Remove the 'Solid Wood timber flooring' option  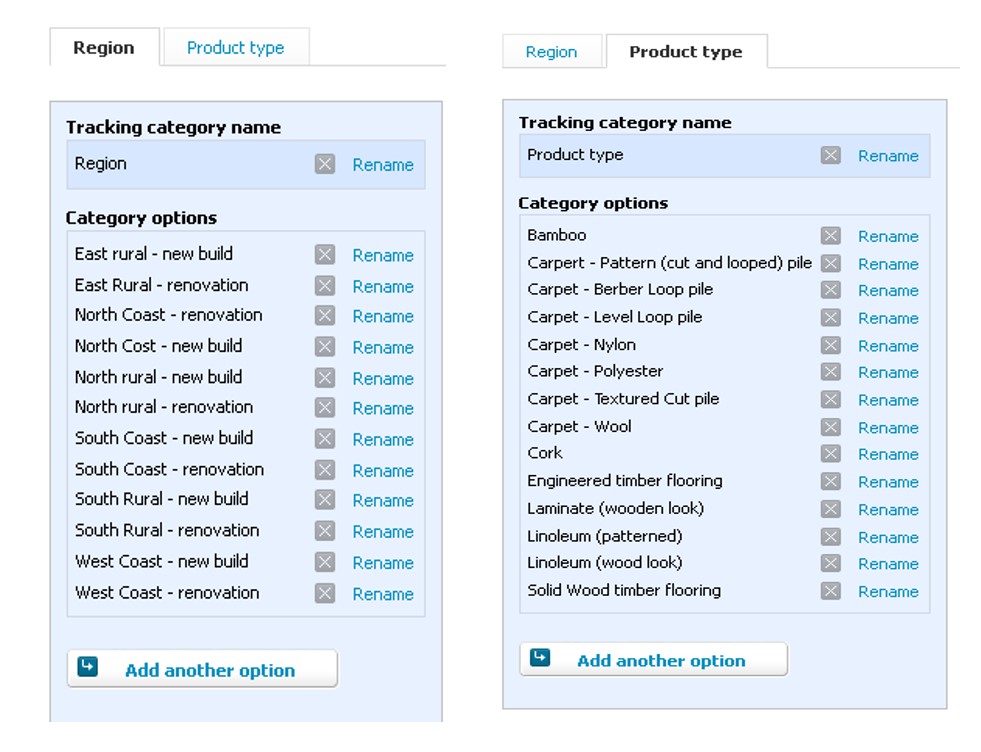(x=830, y=591)
